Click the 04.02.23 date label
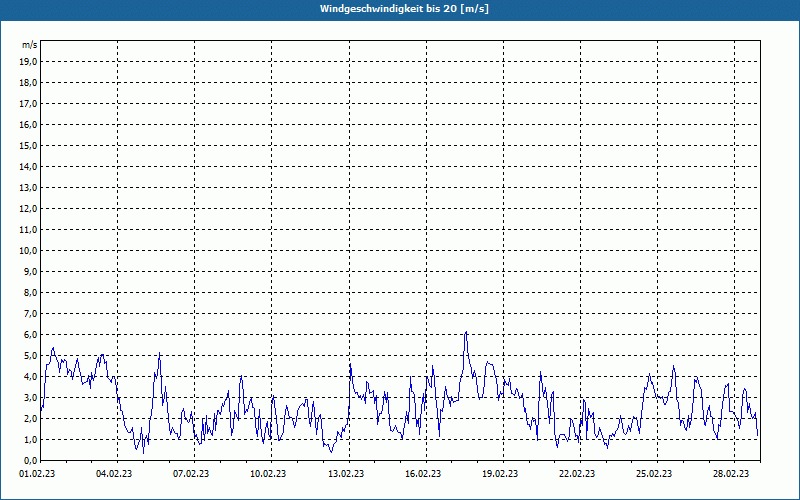Viewport: 800px width, 500px height. [114, 473]
